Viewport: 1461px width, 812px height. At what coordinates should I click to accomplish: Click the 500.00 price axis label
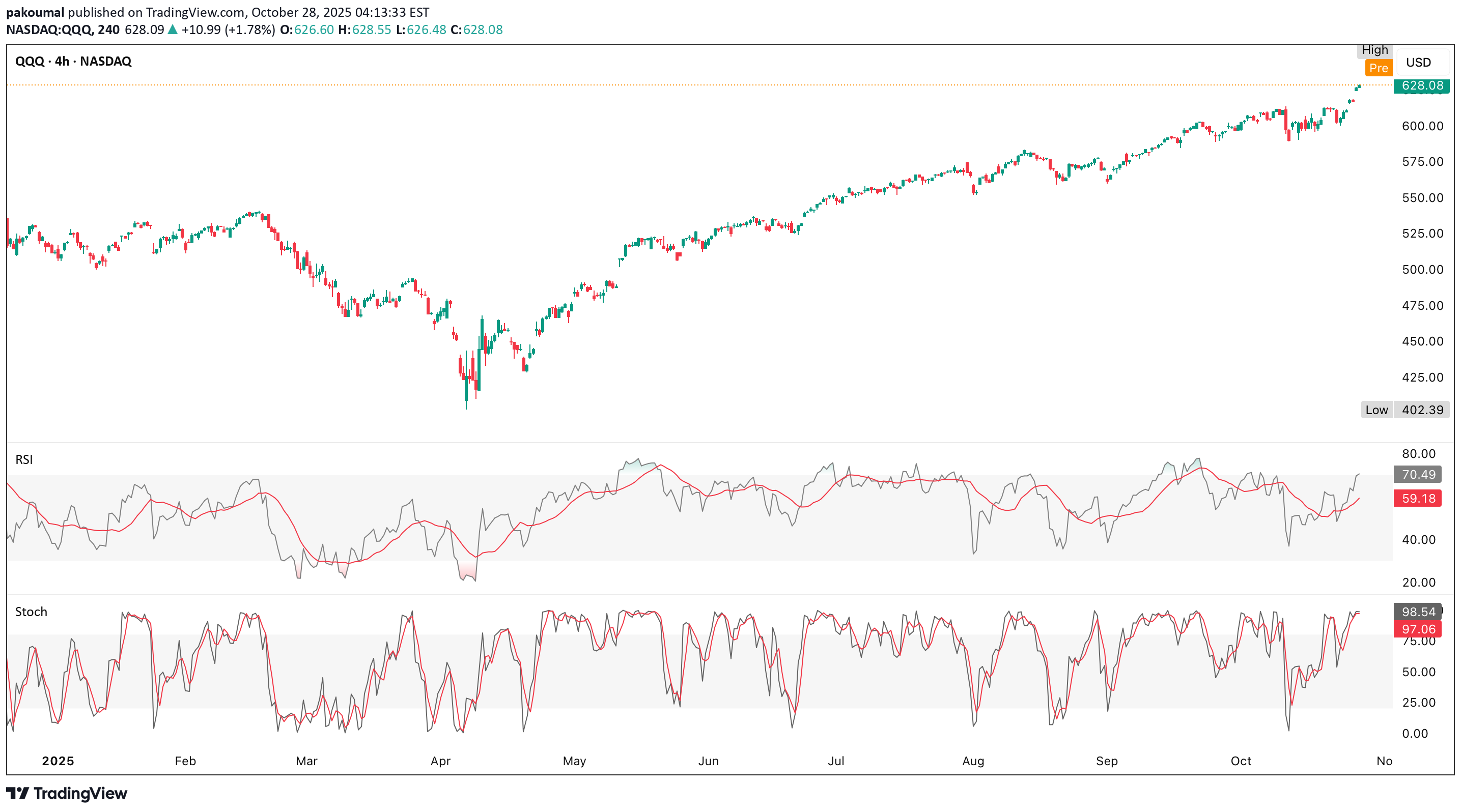coord(1422,270)
